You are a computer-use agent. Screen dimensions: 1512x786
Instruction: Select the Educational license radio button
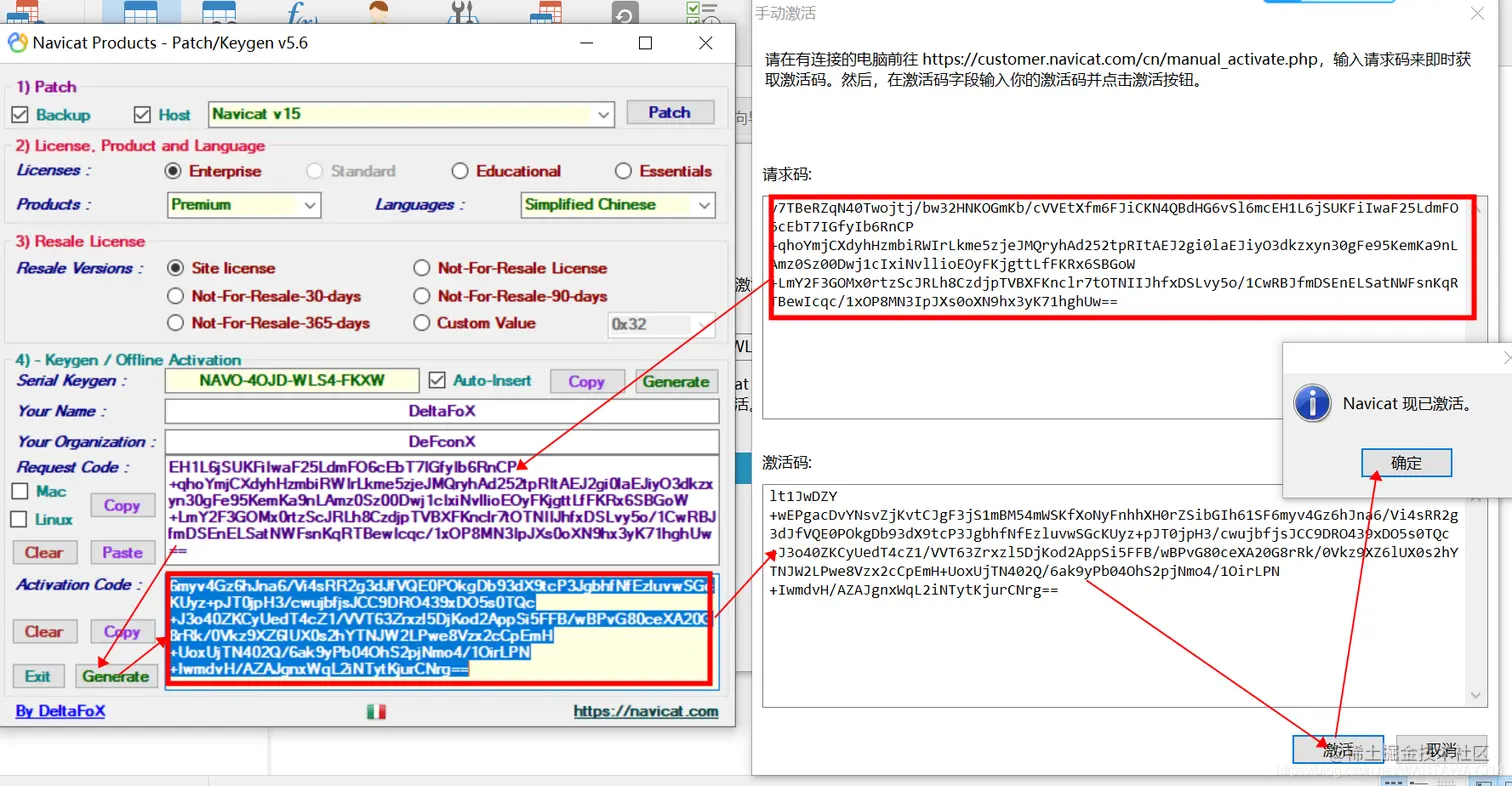pos(460,171)
